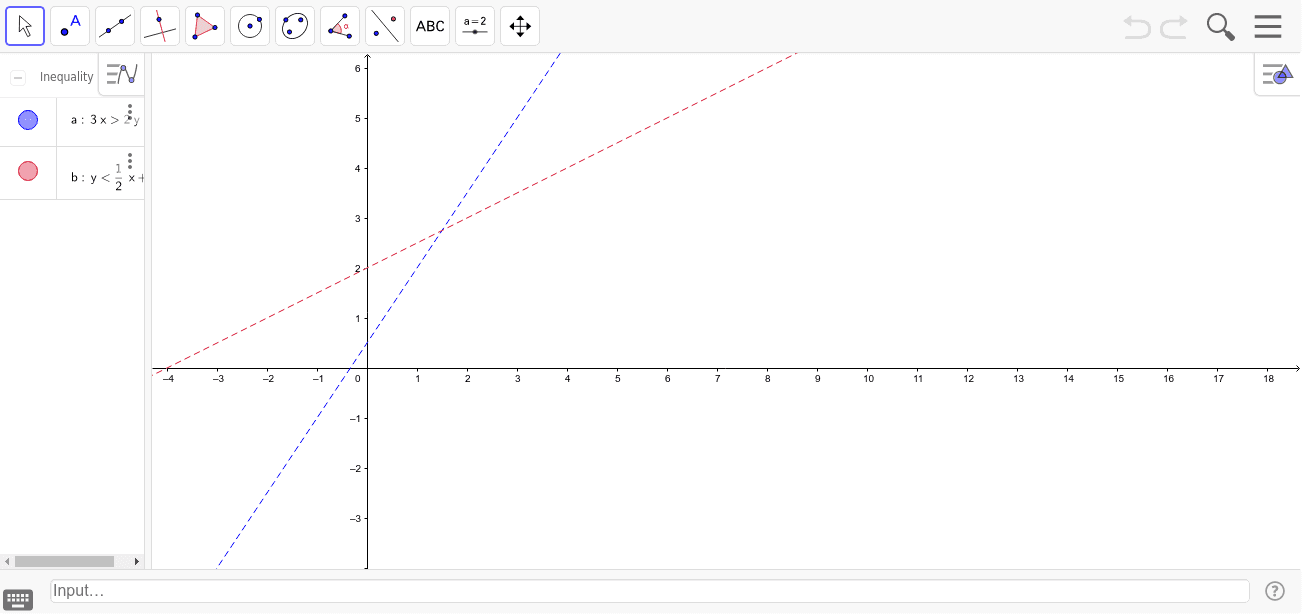Select the Point tool
1302x614 pixels.
70,26
